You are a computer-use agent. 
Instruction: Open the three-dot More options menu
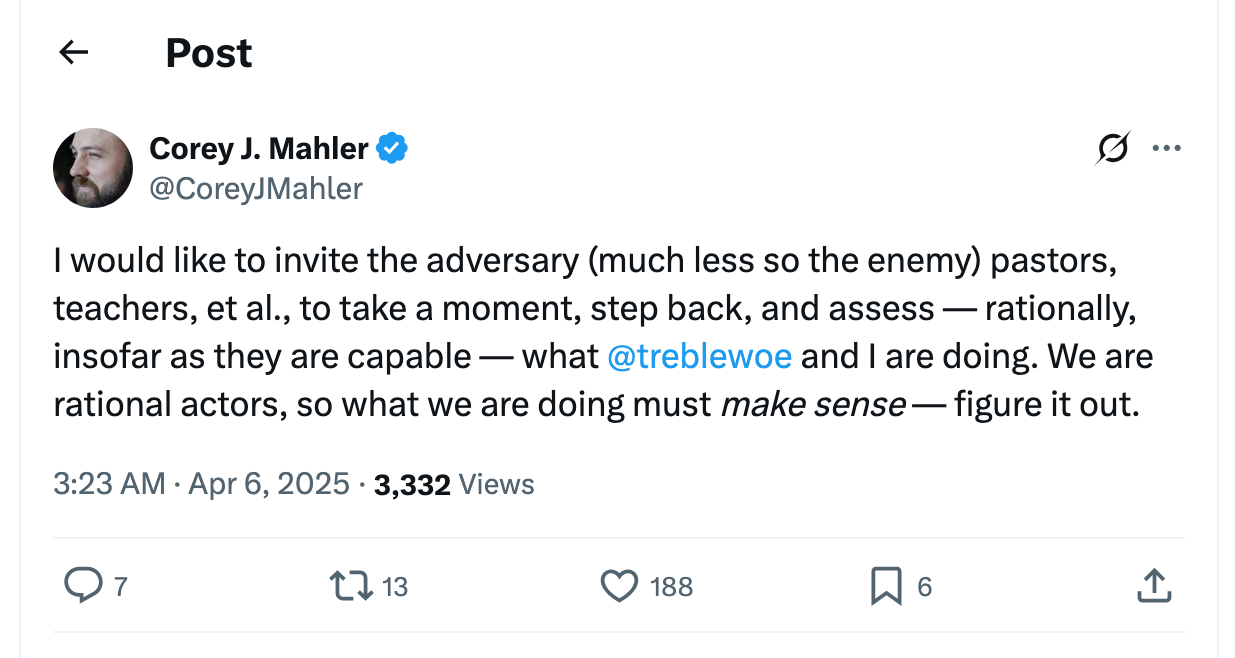1166,149
